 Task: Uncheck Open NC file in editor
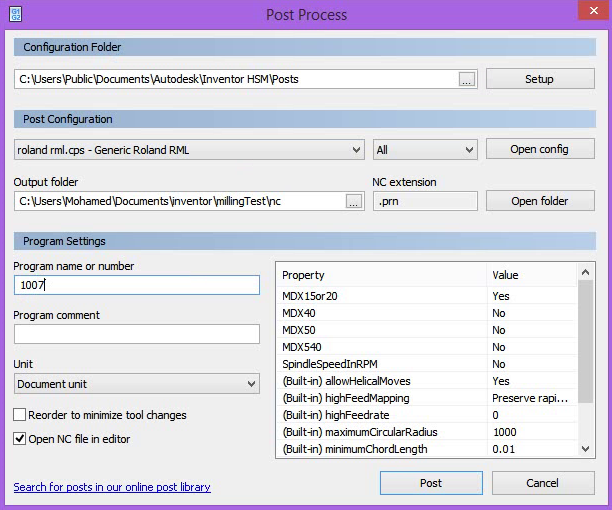click(20, 439)
